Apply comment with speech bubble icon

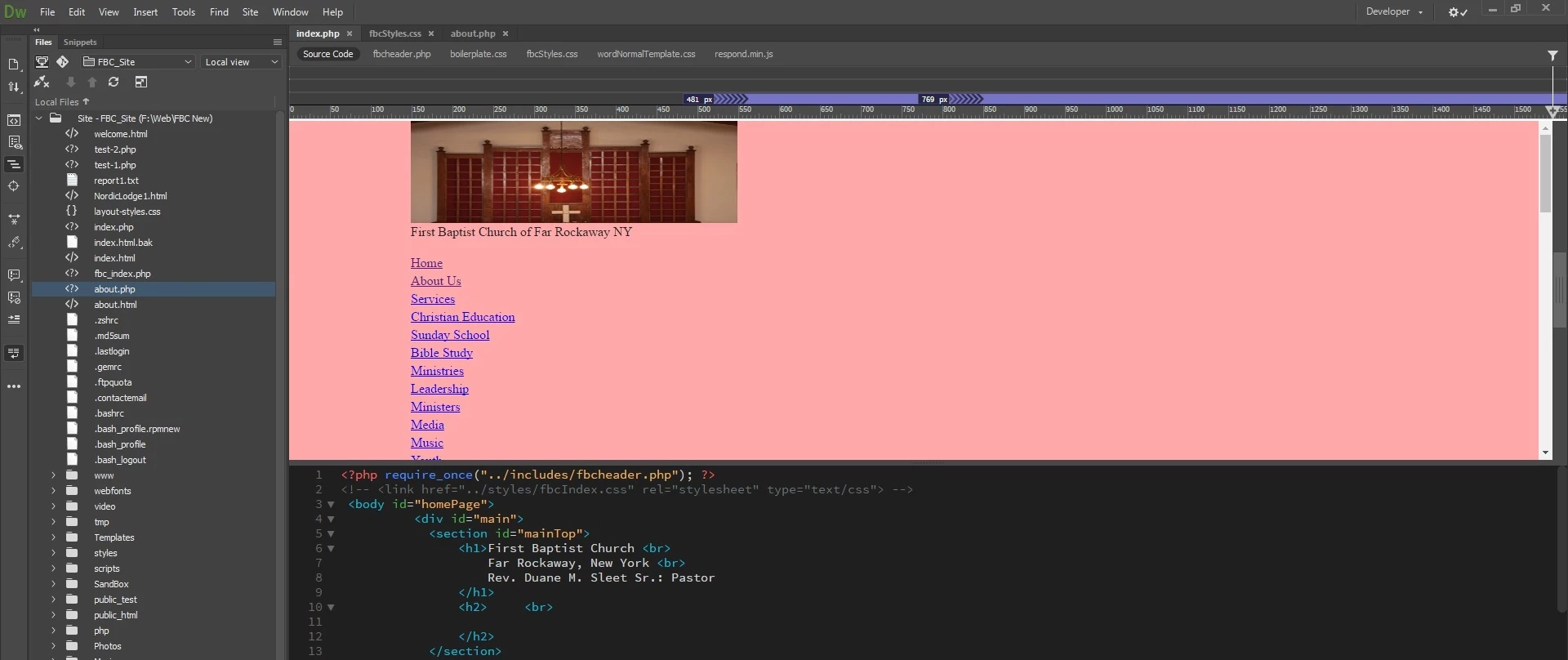[13, 275]
